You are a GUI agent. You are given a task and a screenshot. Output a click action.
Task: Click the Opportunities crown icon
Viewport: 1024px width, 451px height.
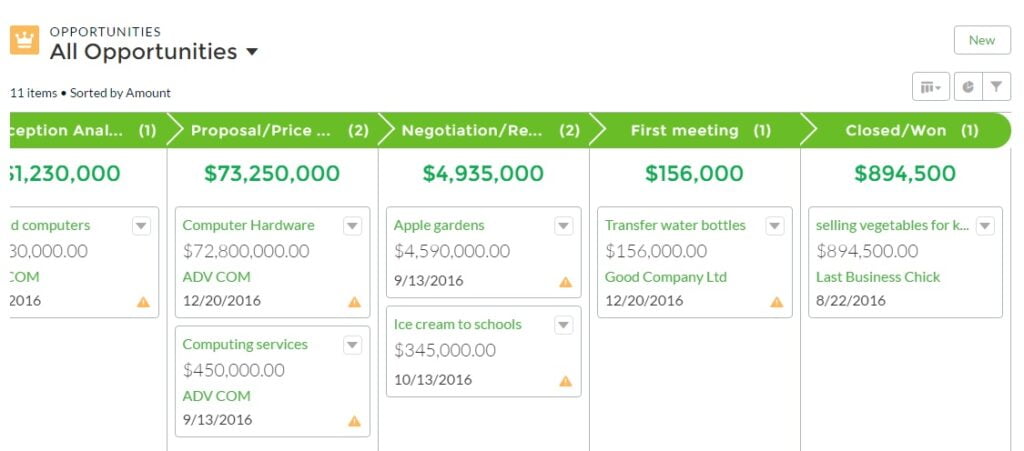pyautogui.click(x=24, y=40)
